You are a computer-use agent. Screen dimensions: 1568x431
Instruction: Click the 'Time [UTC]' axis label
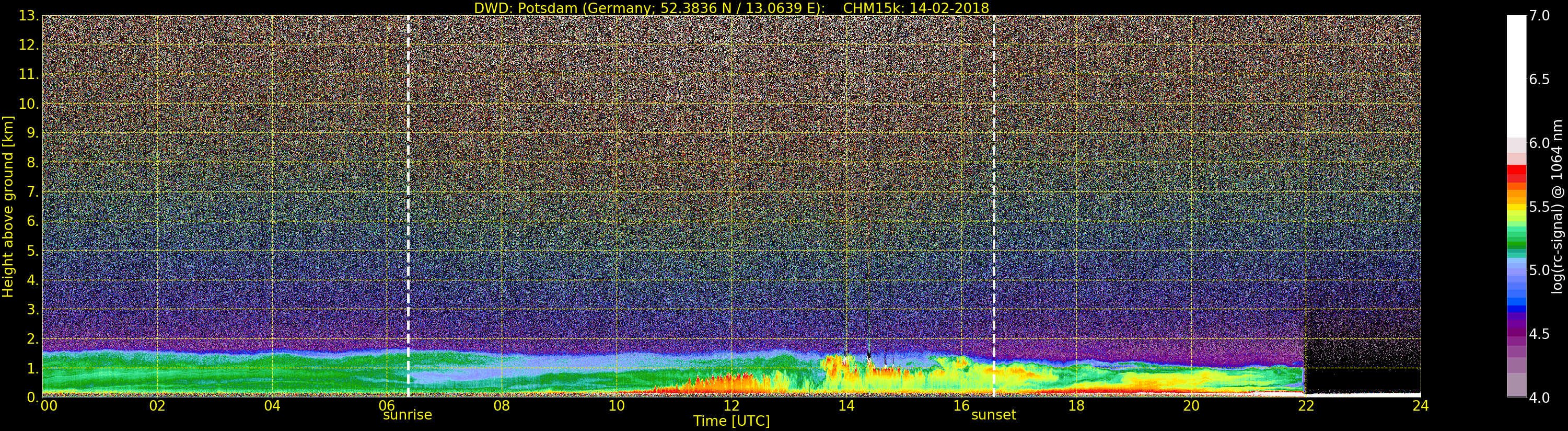731,421
